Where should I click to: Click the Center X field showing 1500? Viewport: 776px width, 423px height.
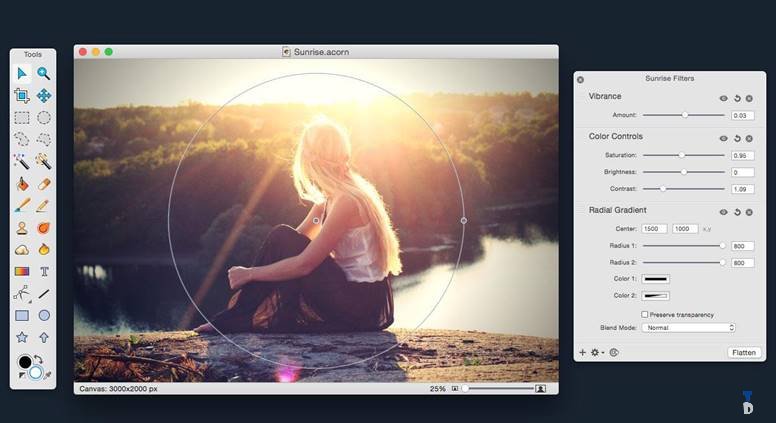[x=654, y=229]
